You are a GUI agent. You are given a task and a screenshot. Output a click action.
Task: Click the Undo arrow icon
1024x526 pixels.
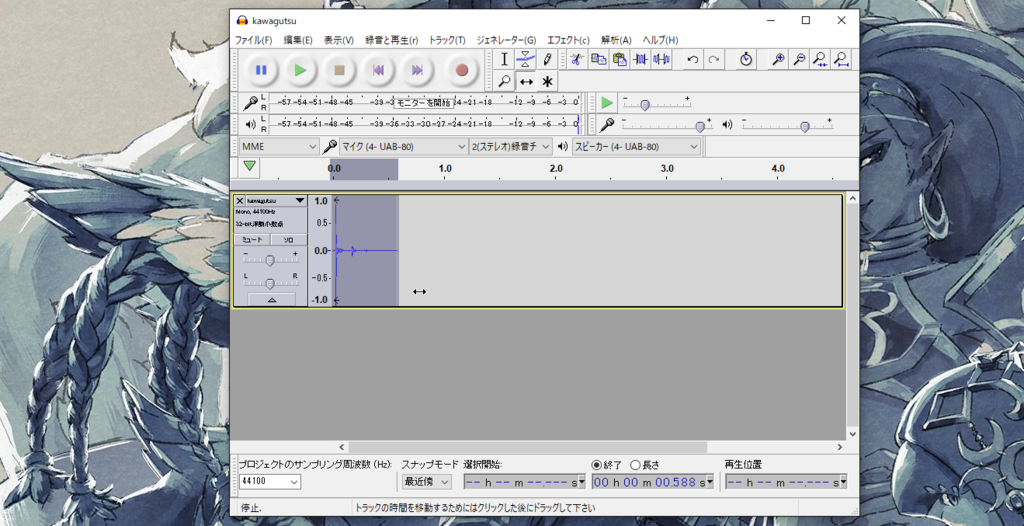[x=693, y=59]
